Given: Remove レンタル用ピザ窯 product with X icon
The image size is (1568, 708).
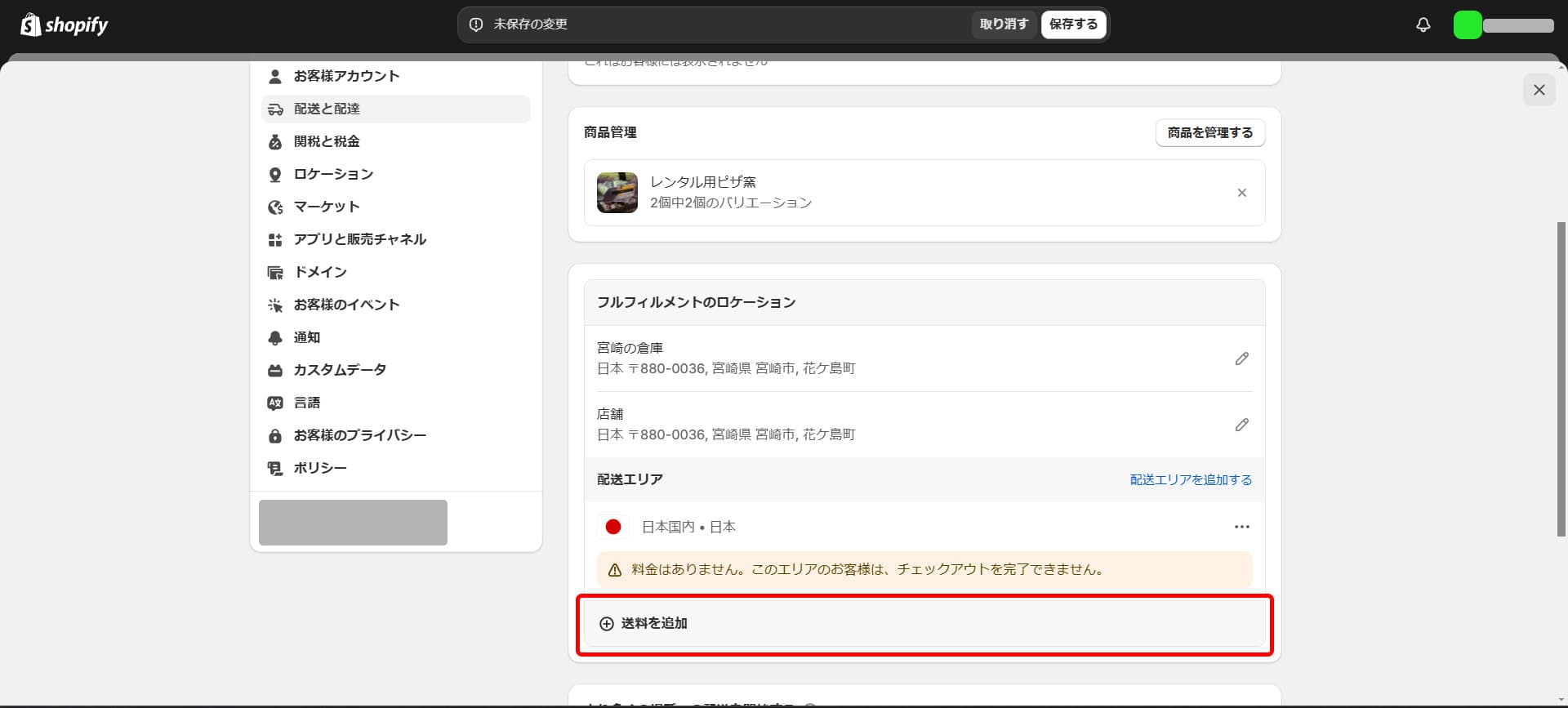Looking at the screenshot, I should click(1241, 193).
